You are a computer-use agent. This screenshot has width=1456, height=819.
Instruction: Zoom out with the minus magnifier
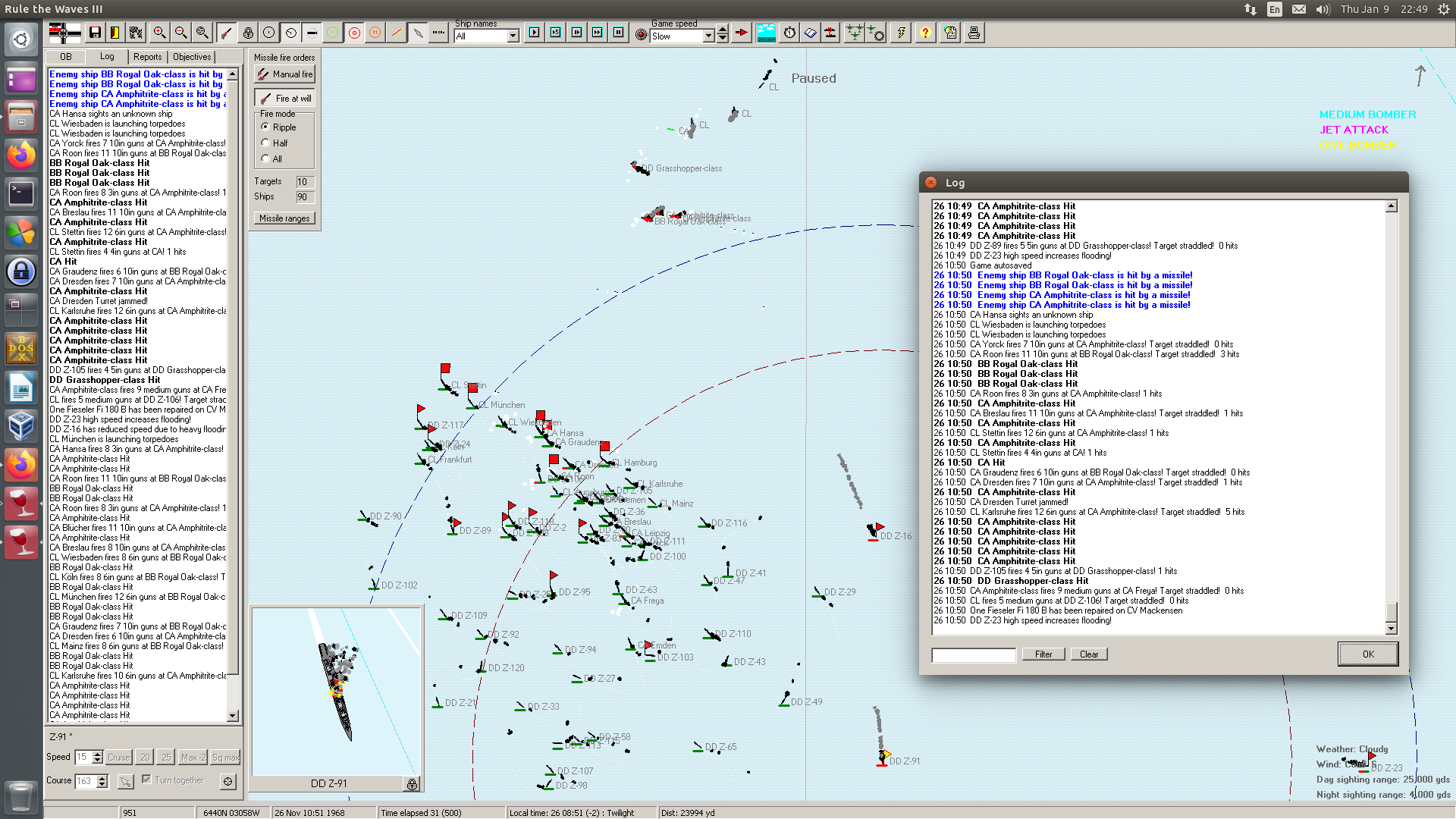click(180, 33)
